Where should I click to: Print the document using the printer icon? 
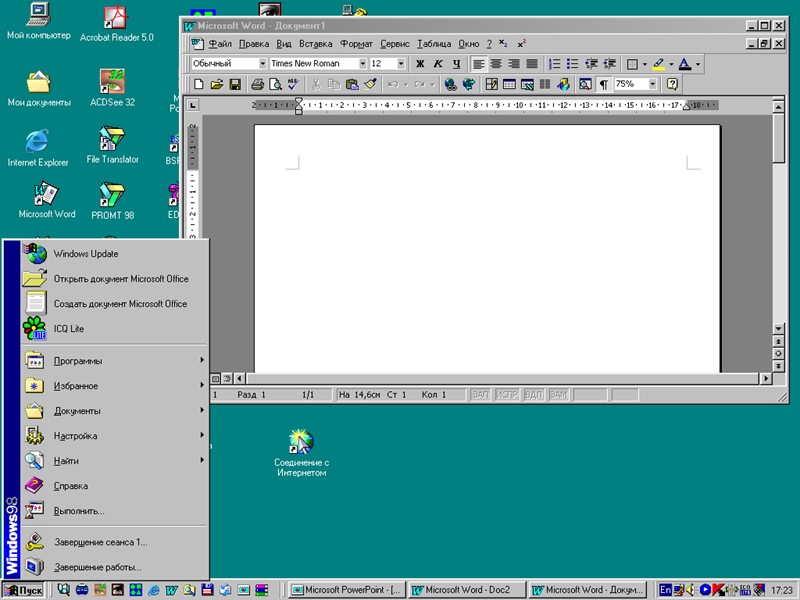pyautogui.click(x=258, y=84)
